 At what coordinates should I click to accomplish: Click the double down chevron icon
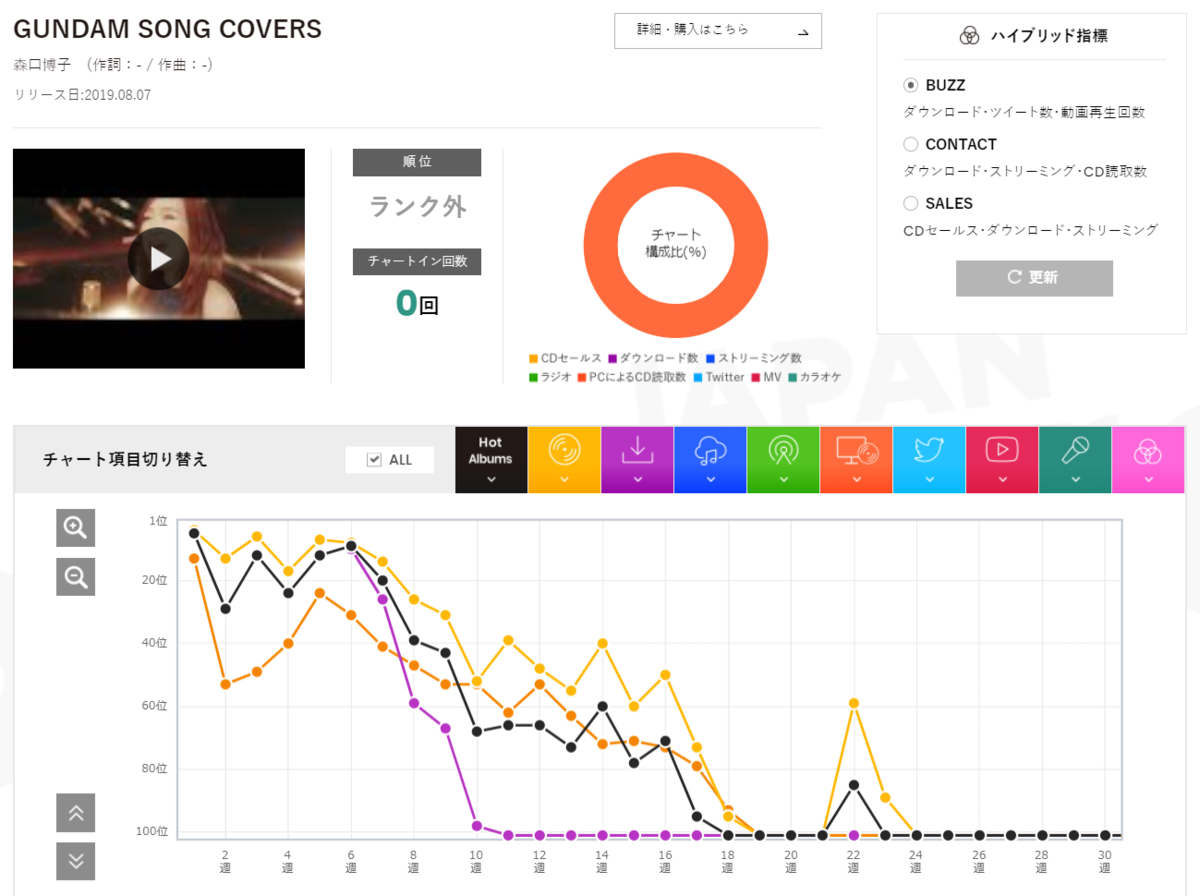76,862
